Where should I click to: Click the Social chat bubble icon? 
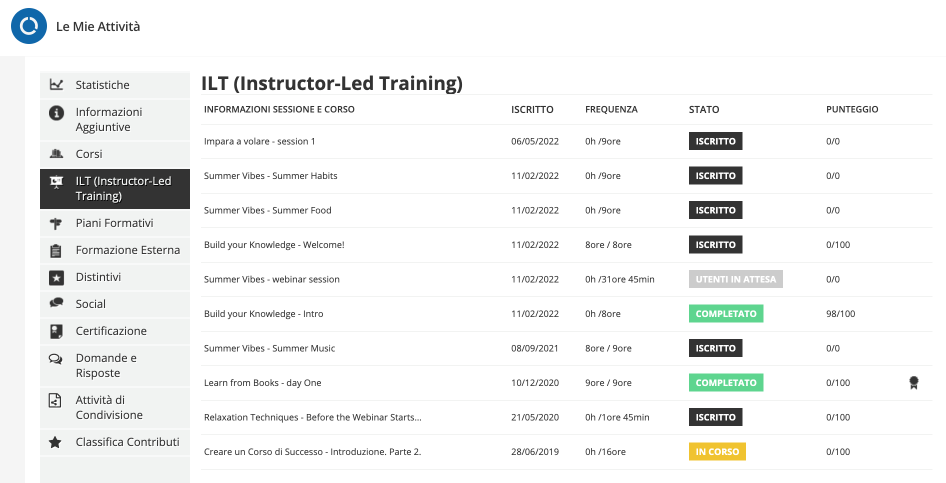(56, 303)
